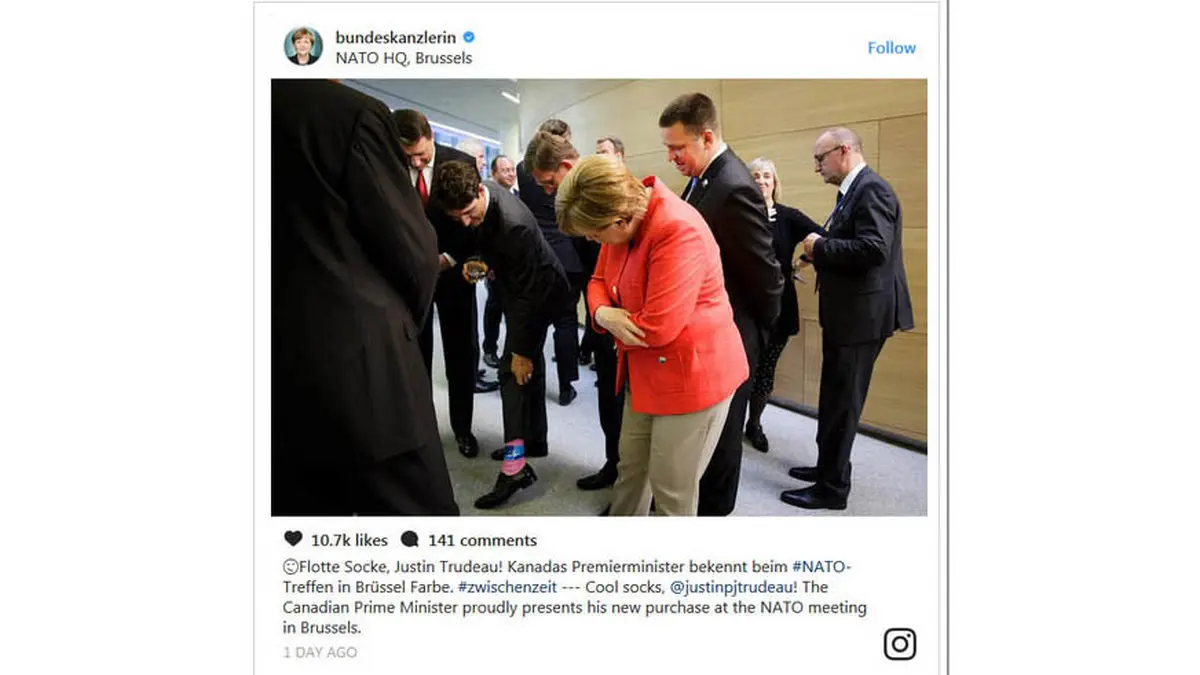Click the post photo of leaders

click(599, 297)
